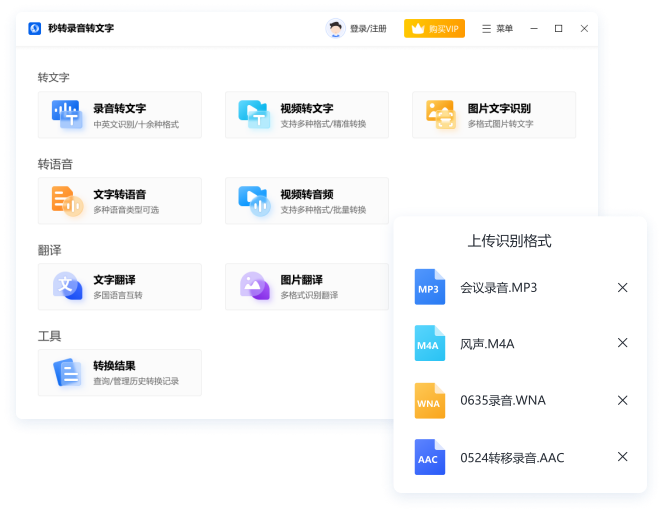Viewport: 663px width, 513px height.
Task: Click the 查询/管理历史转换记录 description
Action: pyautogui.click(x=136, y=381)
